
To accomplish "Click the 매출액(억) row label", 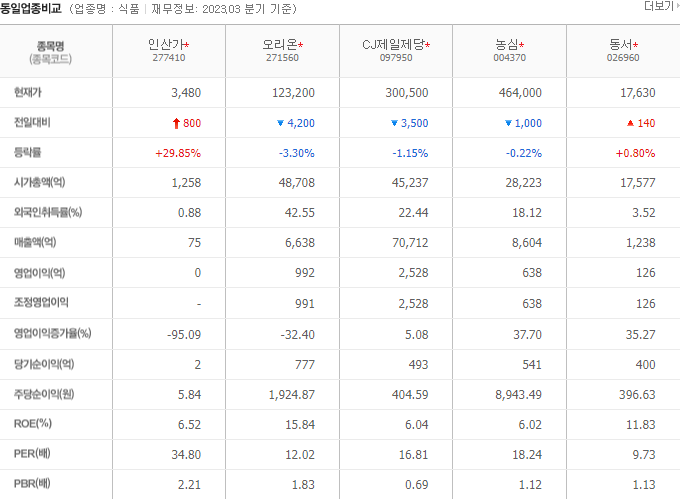I will (35, 242).
